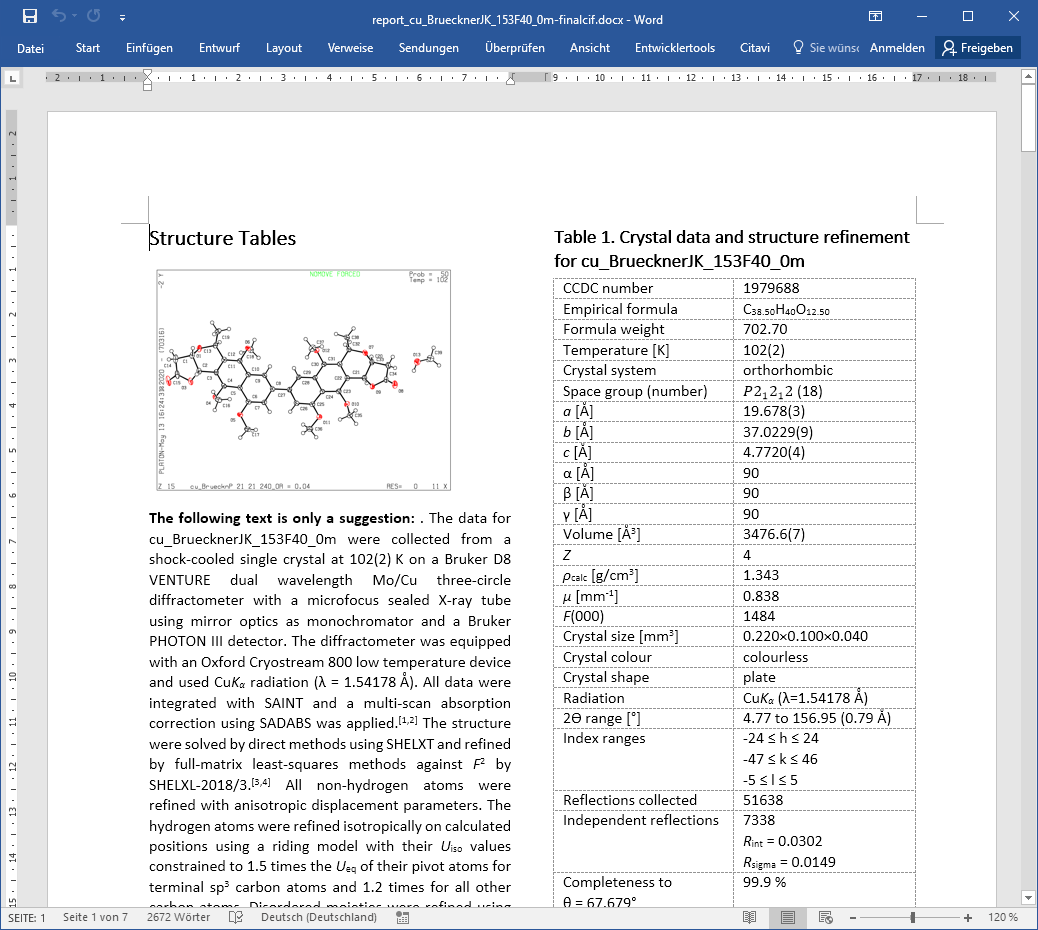The width and height of the screenshot is (1038, 930).
Task: Switch to Web Layout view
Action: point(823,917)
